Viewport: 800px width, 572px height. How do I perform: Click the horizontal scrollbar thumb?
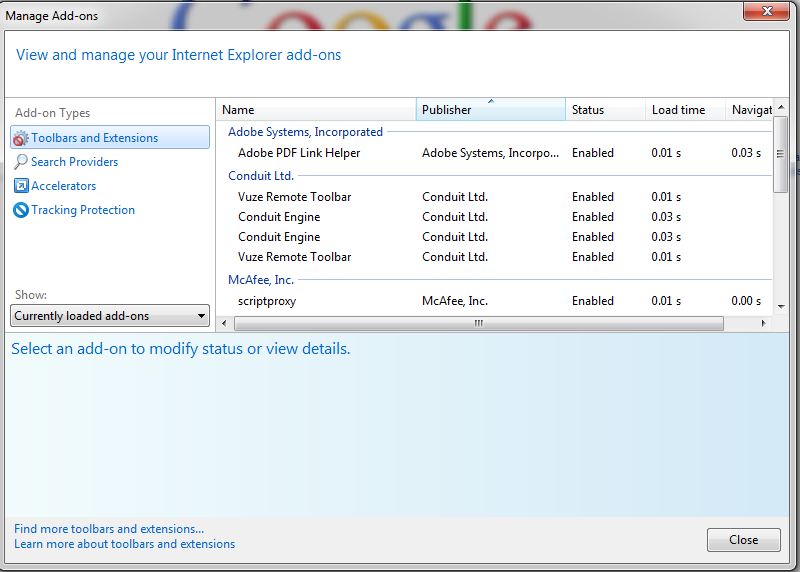pyautogui.click(x=479, y=323)
